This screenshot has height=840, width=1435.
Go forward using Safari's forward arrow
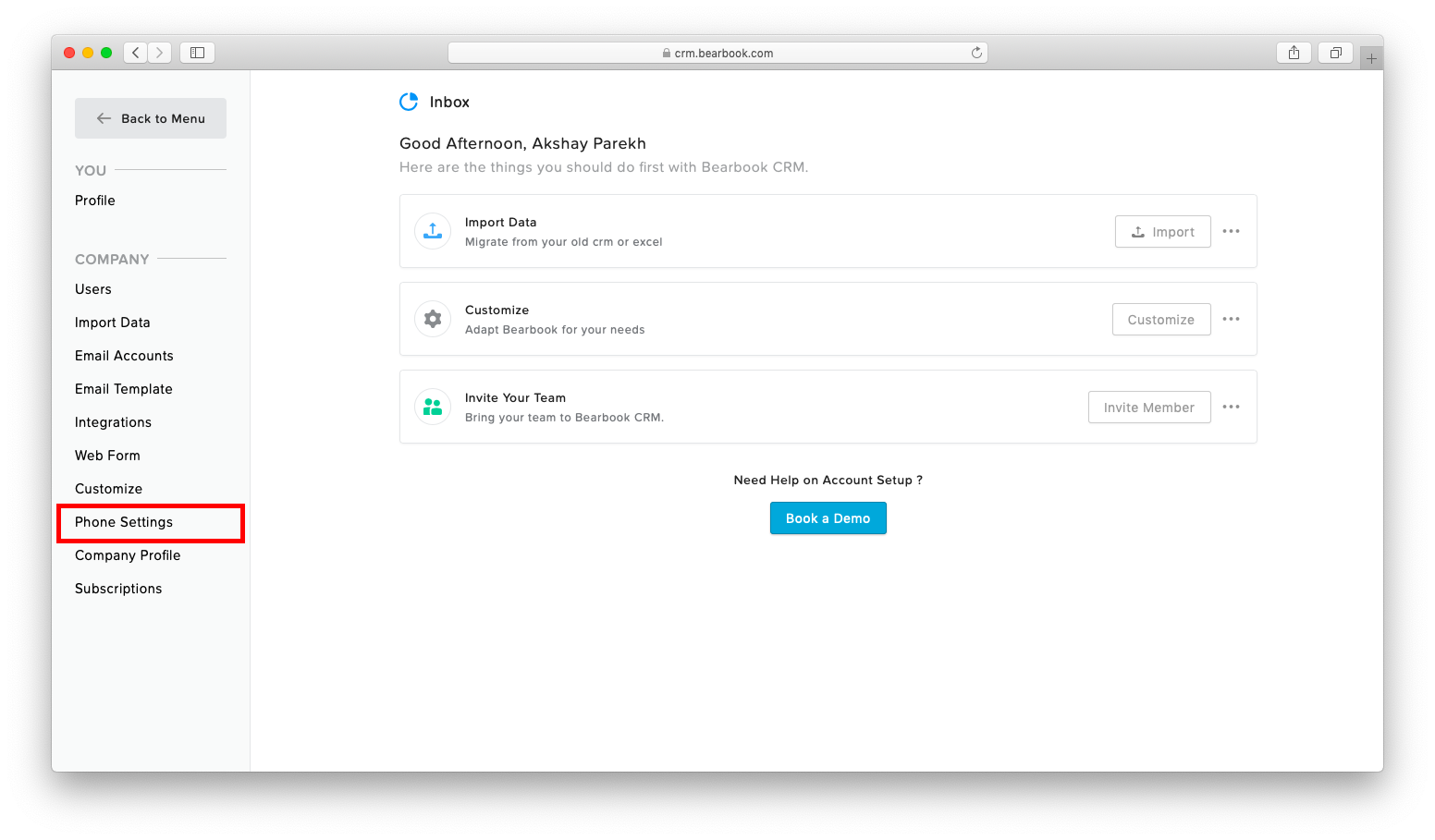coord(160,53)
